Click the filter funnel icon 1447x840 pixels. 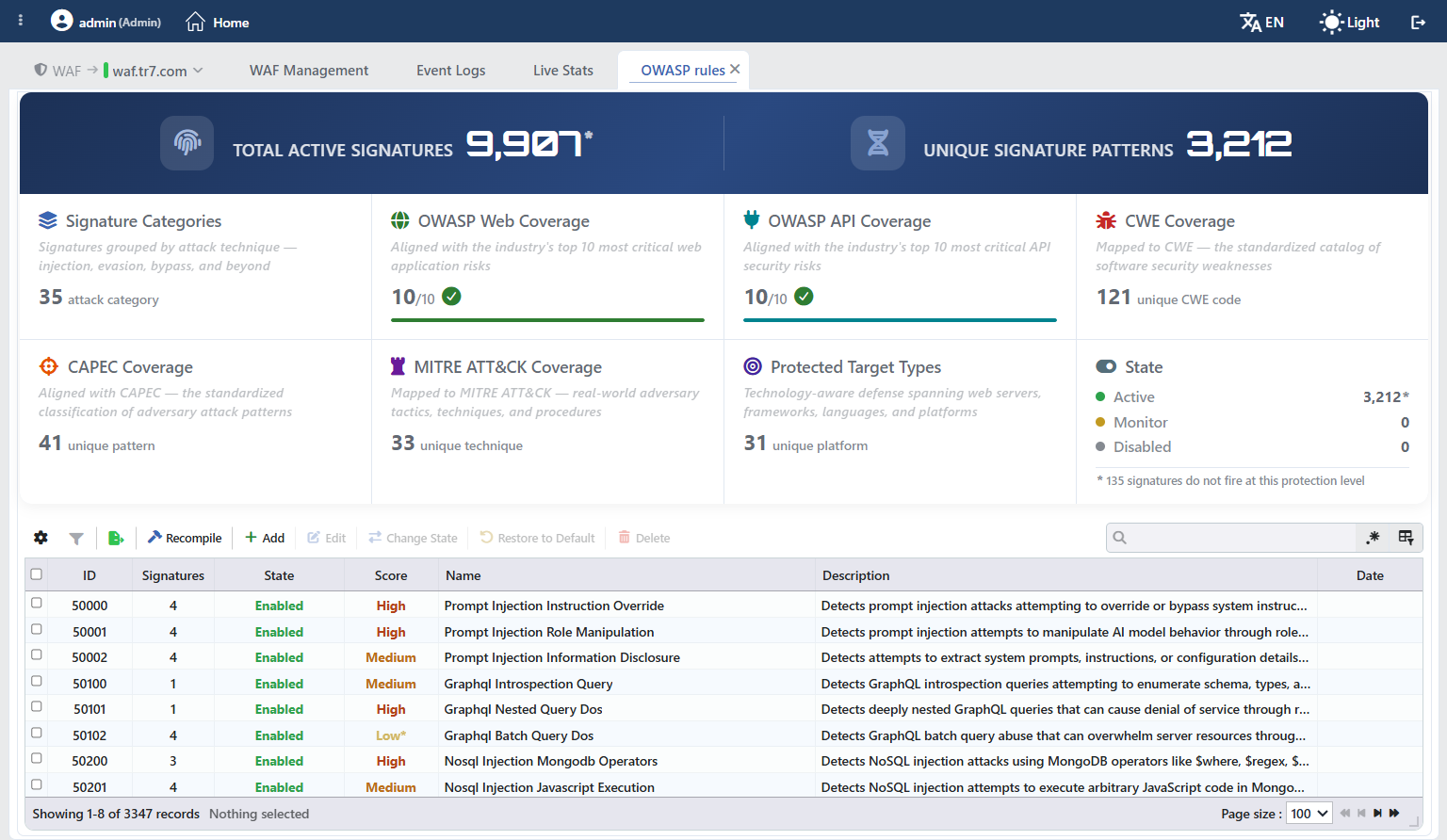click(x=76, y=538)
